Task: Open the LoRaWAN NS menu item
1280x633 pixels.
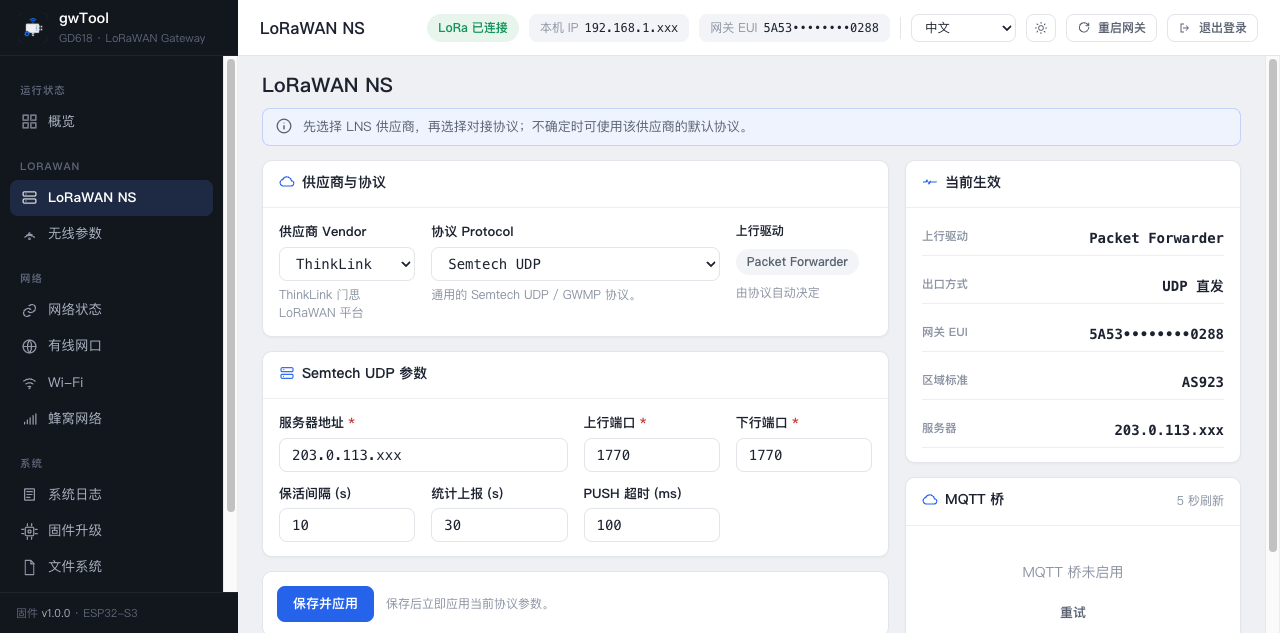Action: pyautogui.click(x=111, y=198)
